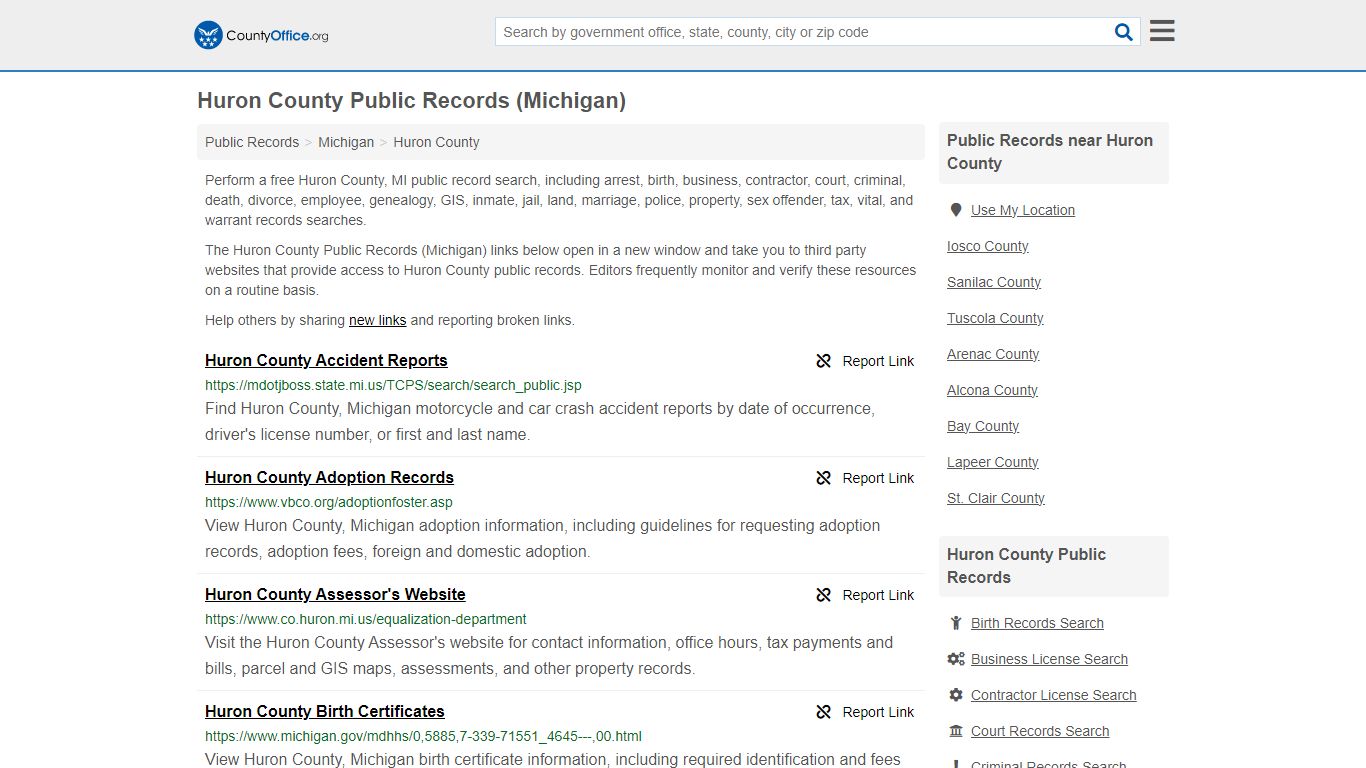Click the Contractor License Search gear icon
Image resolution: width=1366 pixels, height=768 pixels.
tap(956, 695)
